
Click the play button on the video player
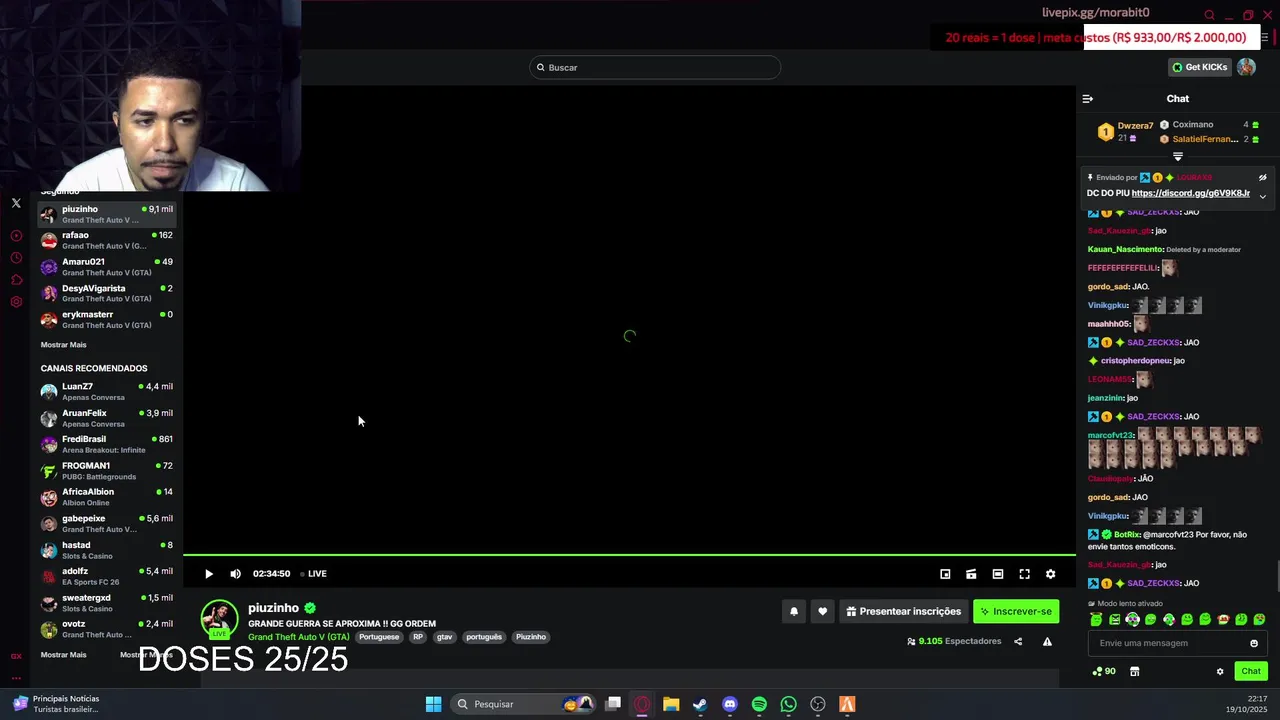pyautogui.click(x=209, y=574)
